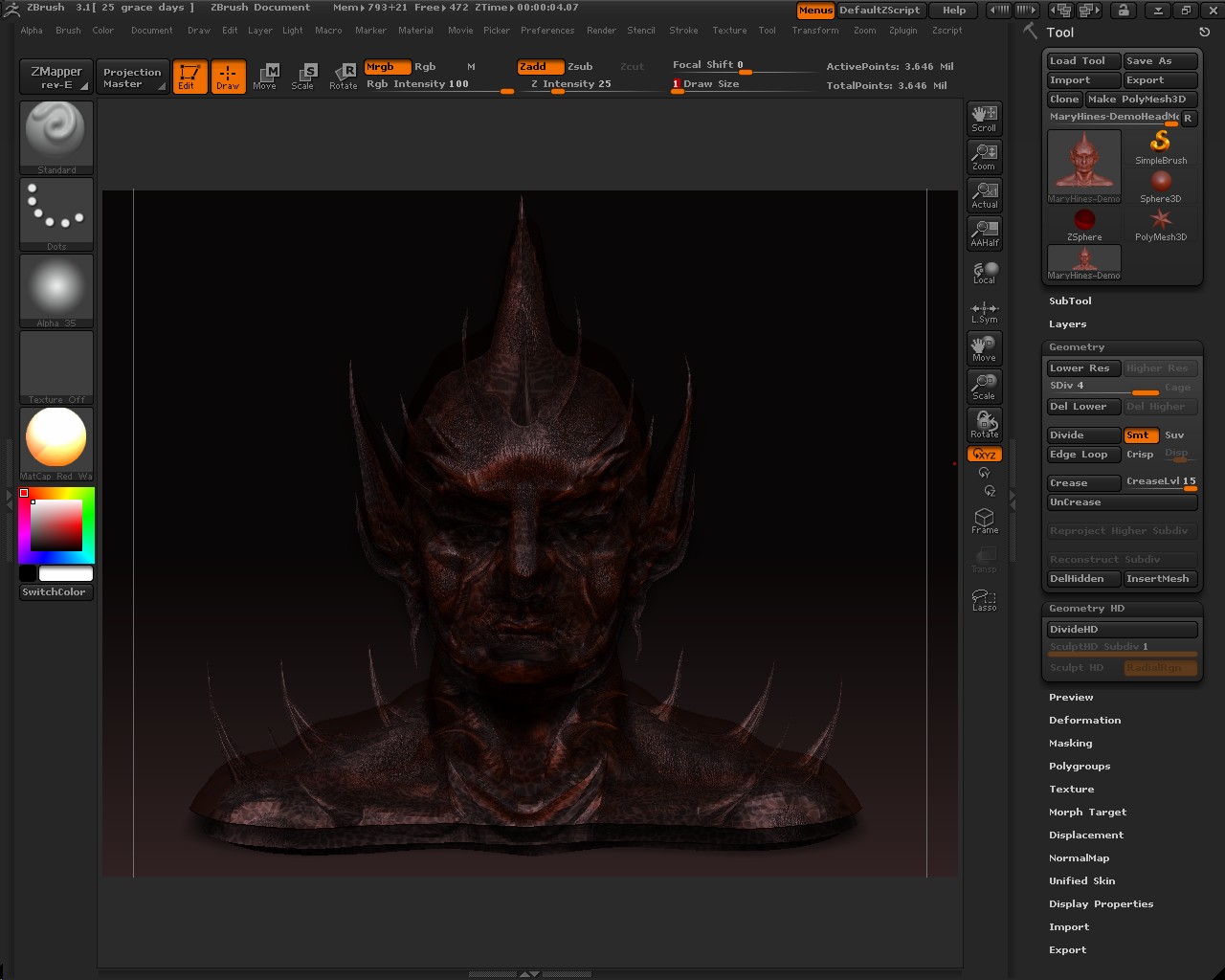Select the Draw mode icon

[x=229, y=77]
